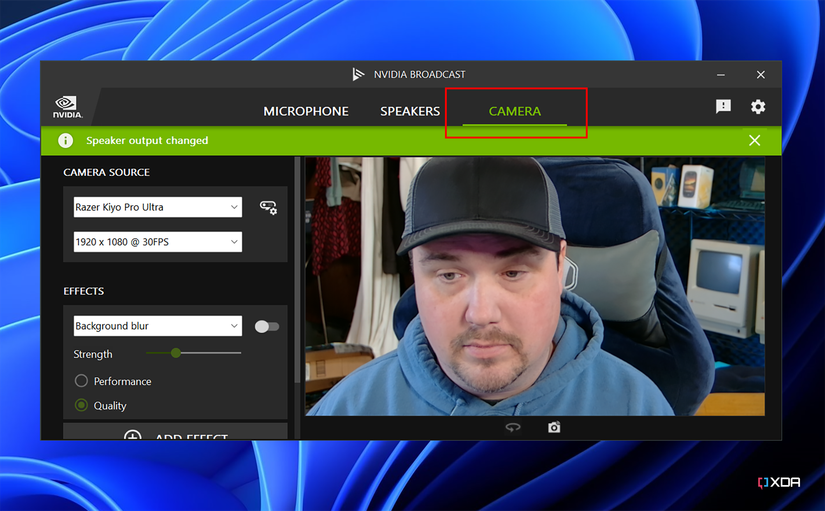This screenshot has height=511, width=825.
Task: Open the NVIDIA Broadcast settings gear
Action: (758, 107)
